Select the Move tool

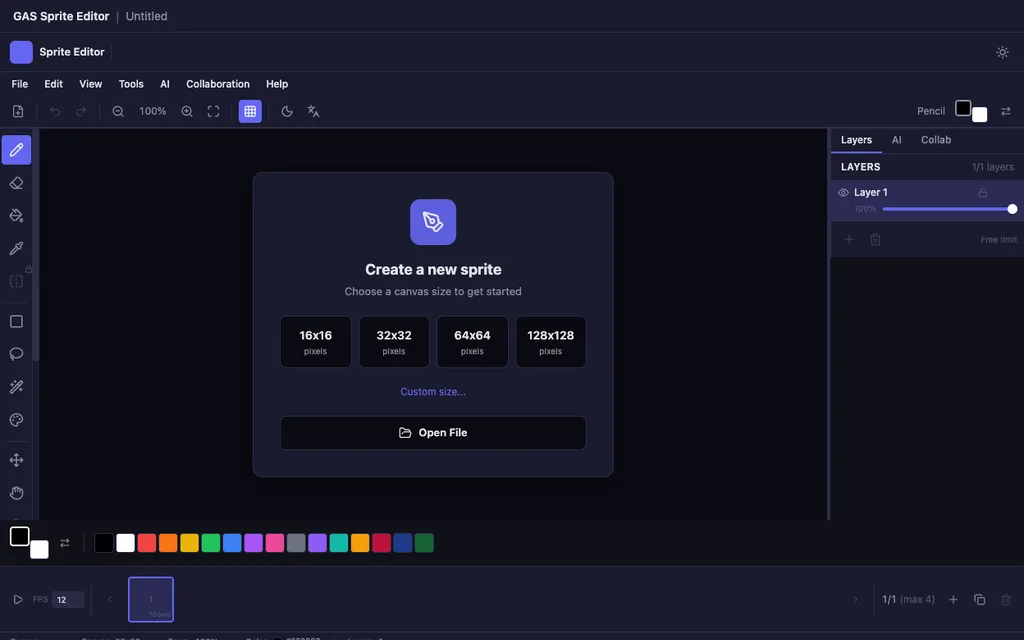point(16,460)
